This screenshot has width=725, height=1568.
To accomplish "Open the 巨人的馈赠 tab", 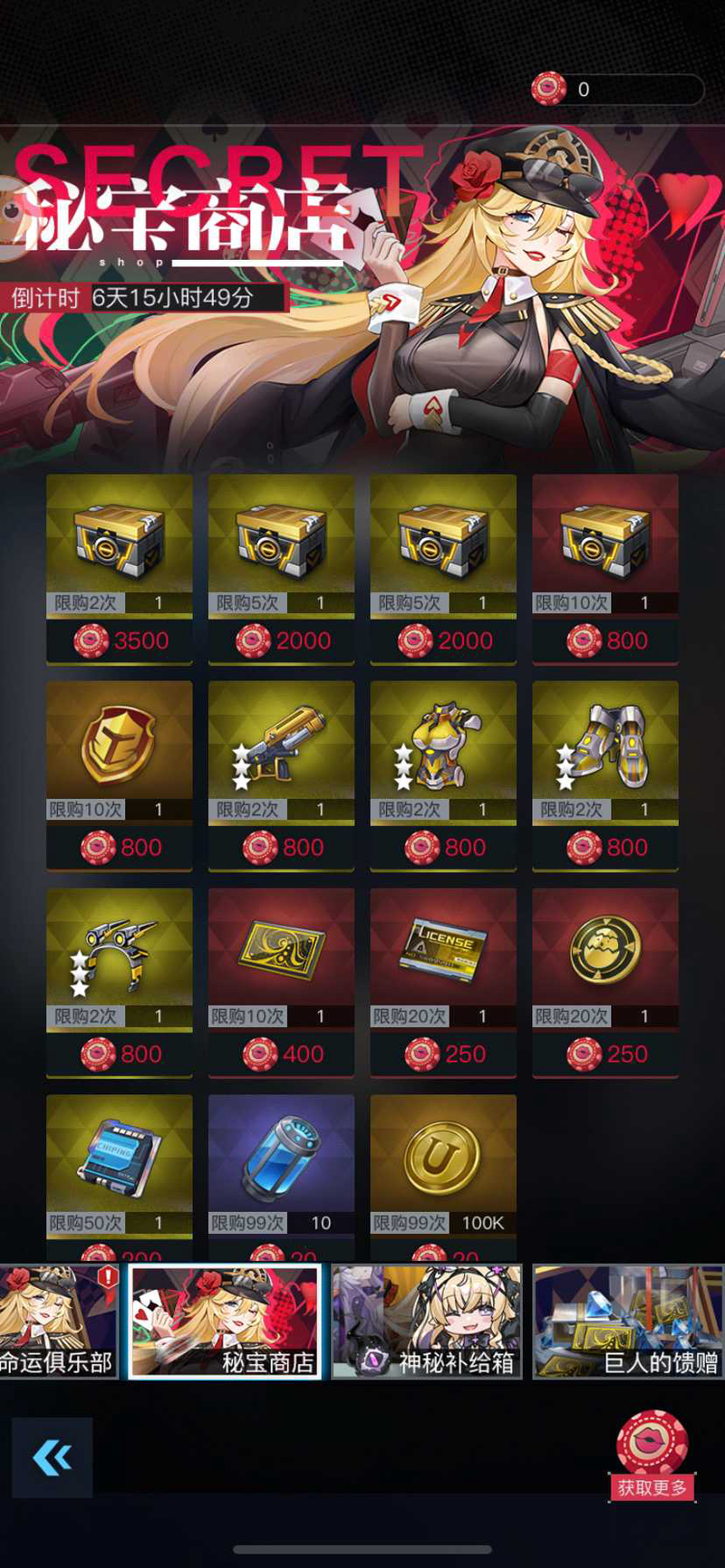I will click(628, 1323).
